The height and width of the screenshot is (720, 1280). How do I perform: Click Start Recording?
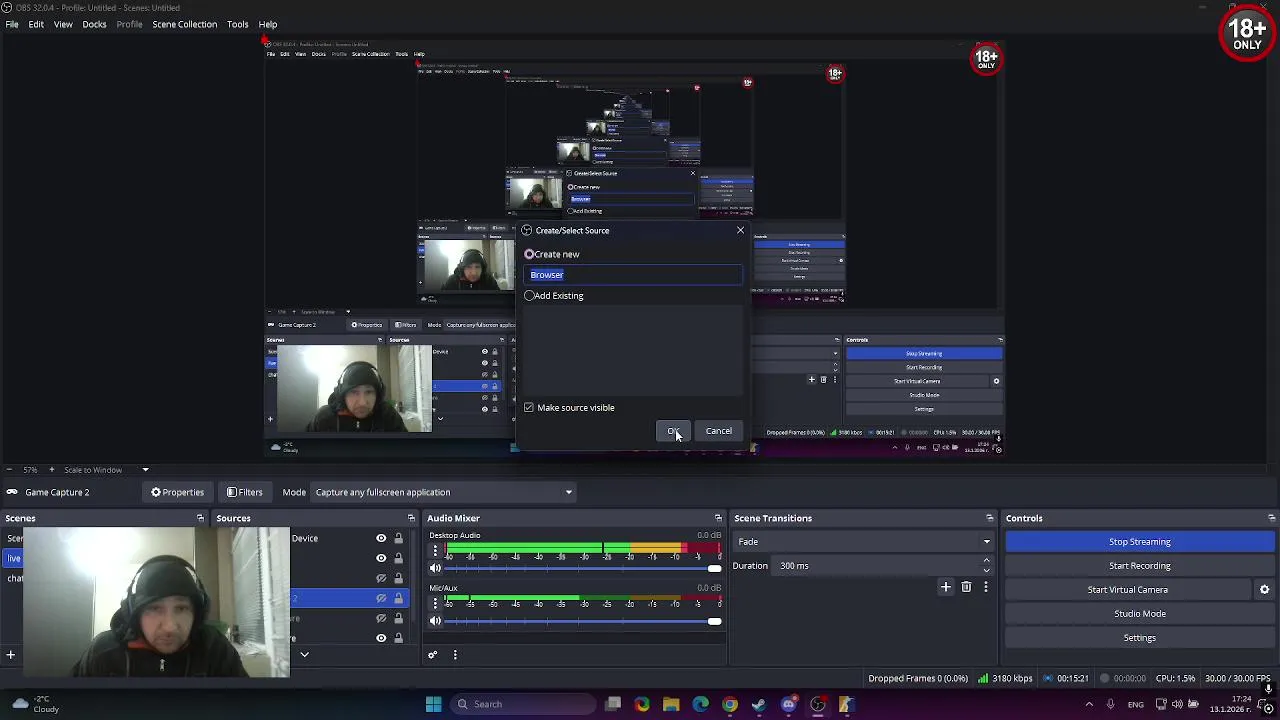[x=1139, y=566]
